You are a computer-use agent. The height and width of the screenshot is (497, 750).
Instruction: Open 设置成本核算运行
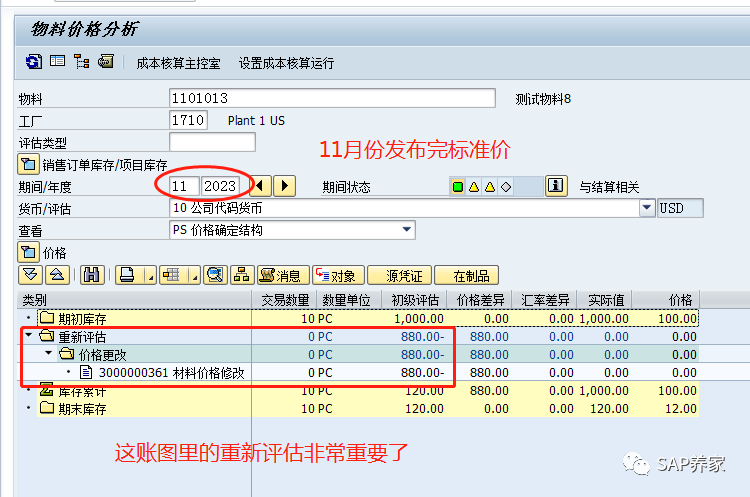286,63
